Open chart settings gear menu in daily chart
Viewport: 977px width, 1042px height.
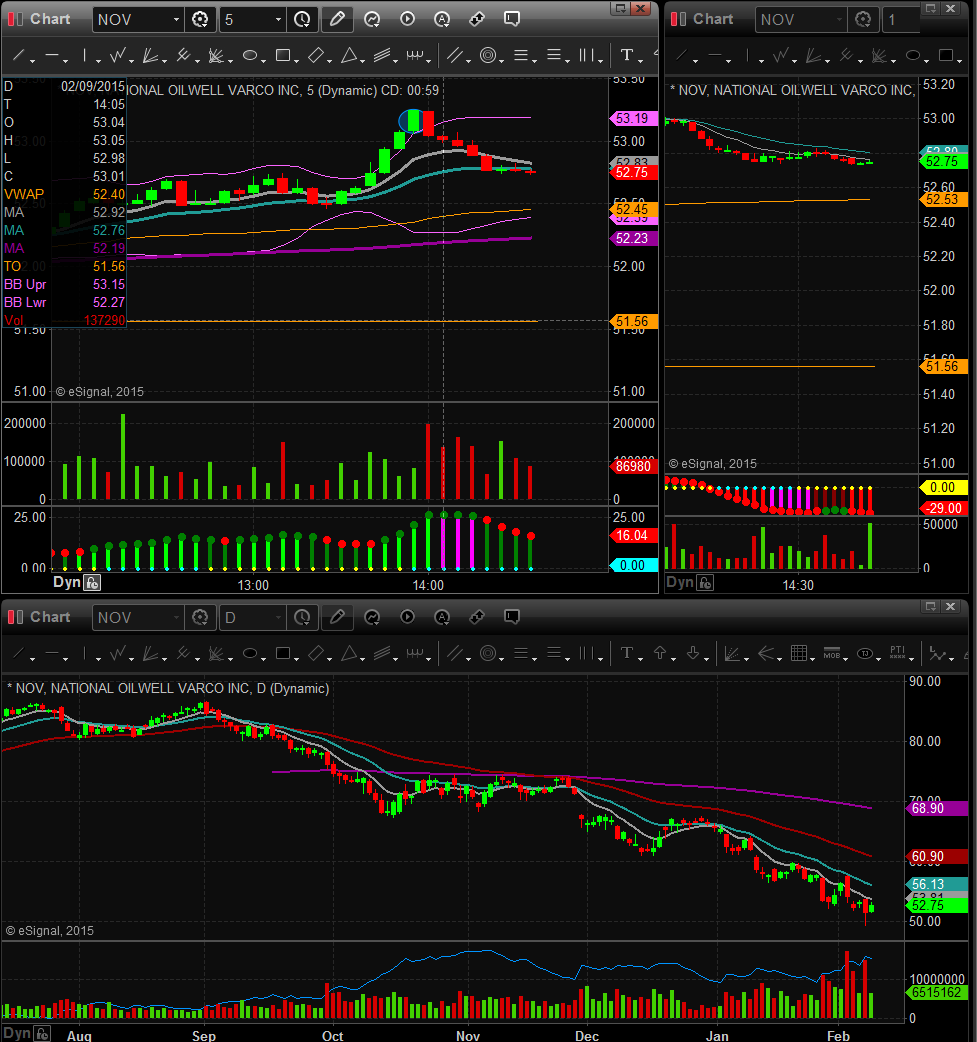(200, 617)
